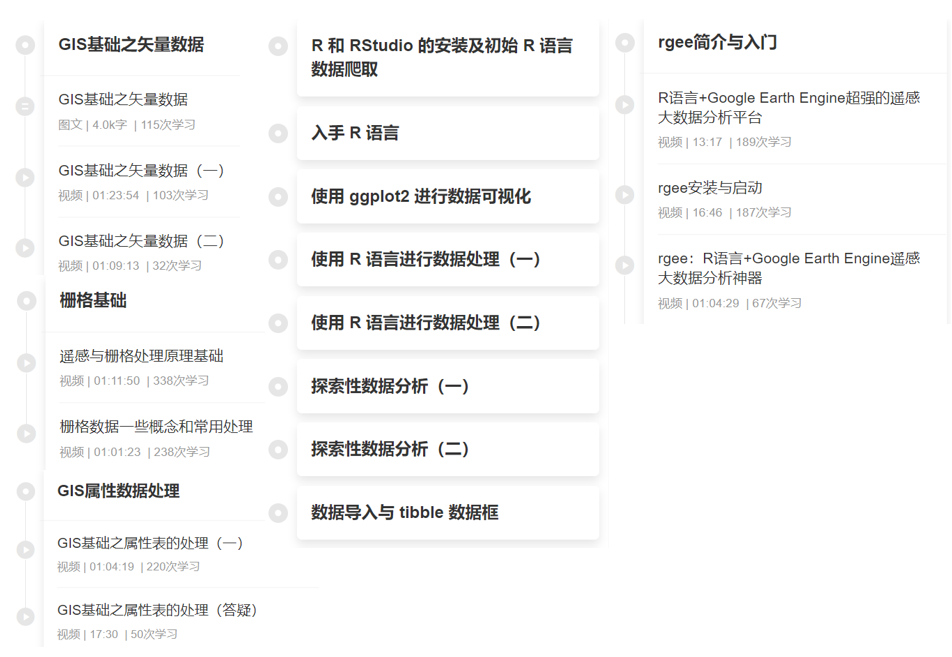Viewport: 952px width, 657px height.
Task: Expand the 数据导入与 tibble 数据框 chapter
Action: coord(447,513)
